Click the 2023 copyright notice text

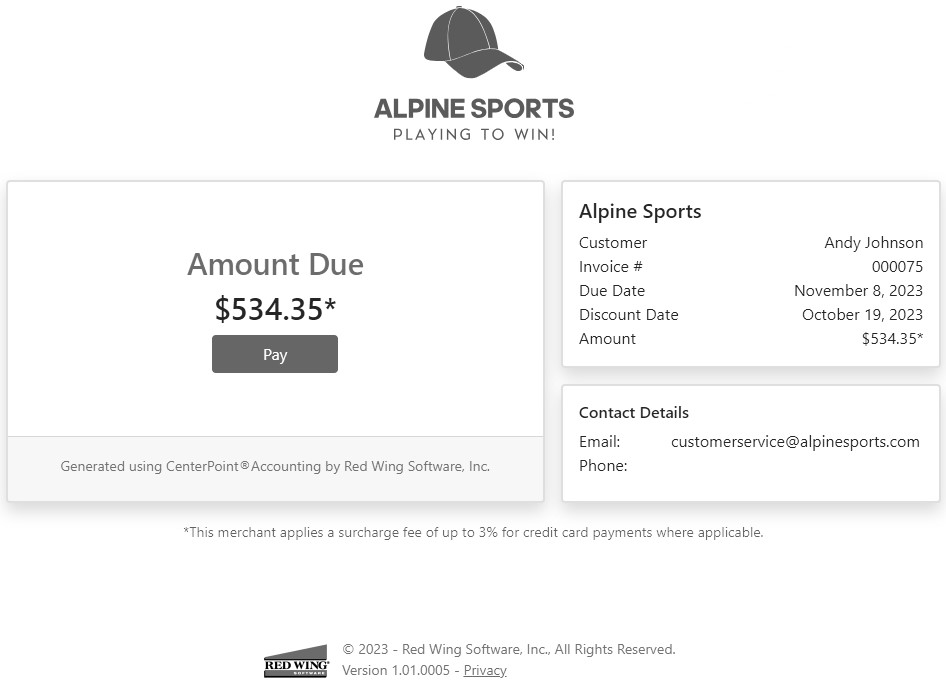click(509, 649)
